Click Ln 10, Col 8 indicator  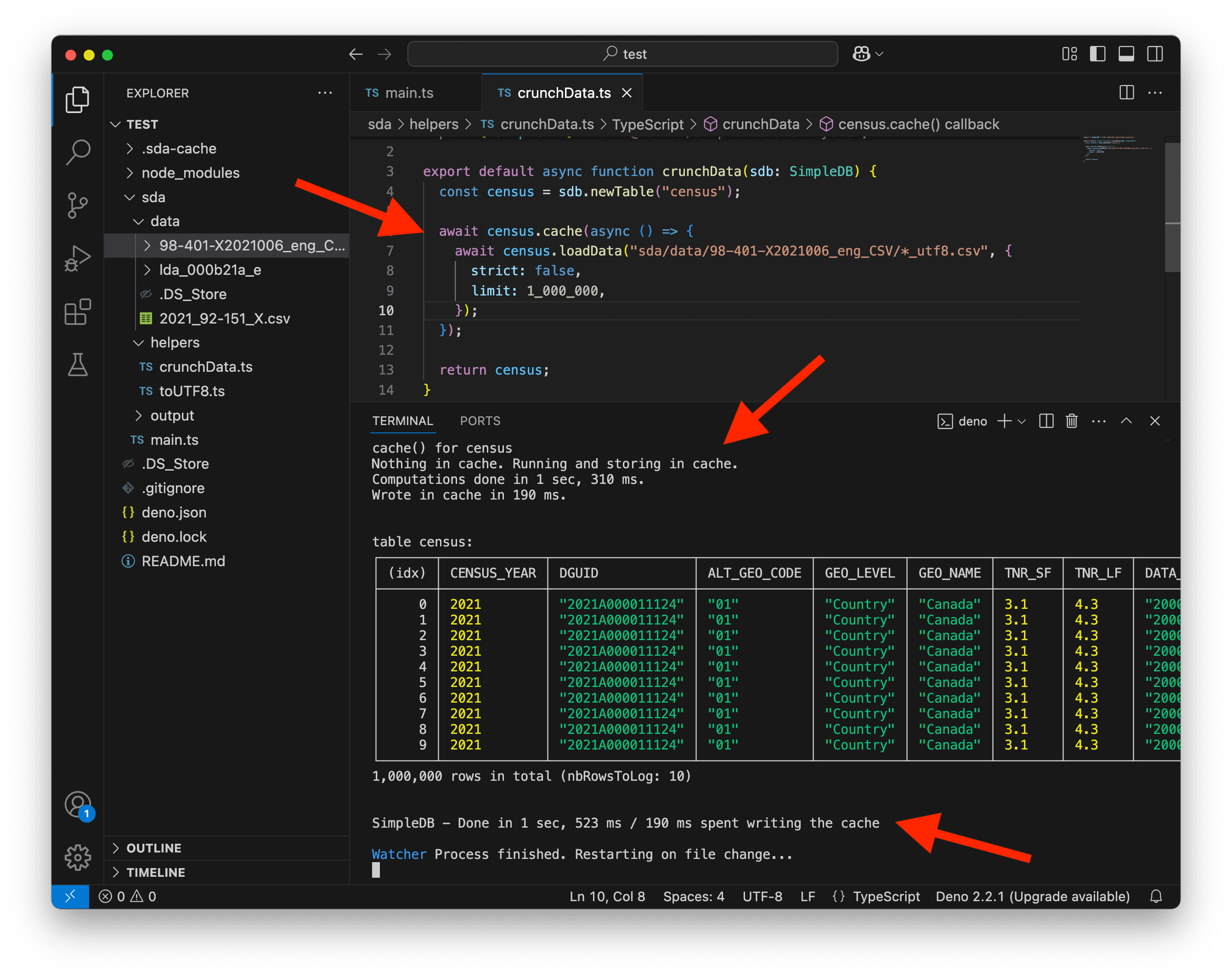(607, 896)
